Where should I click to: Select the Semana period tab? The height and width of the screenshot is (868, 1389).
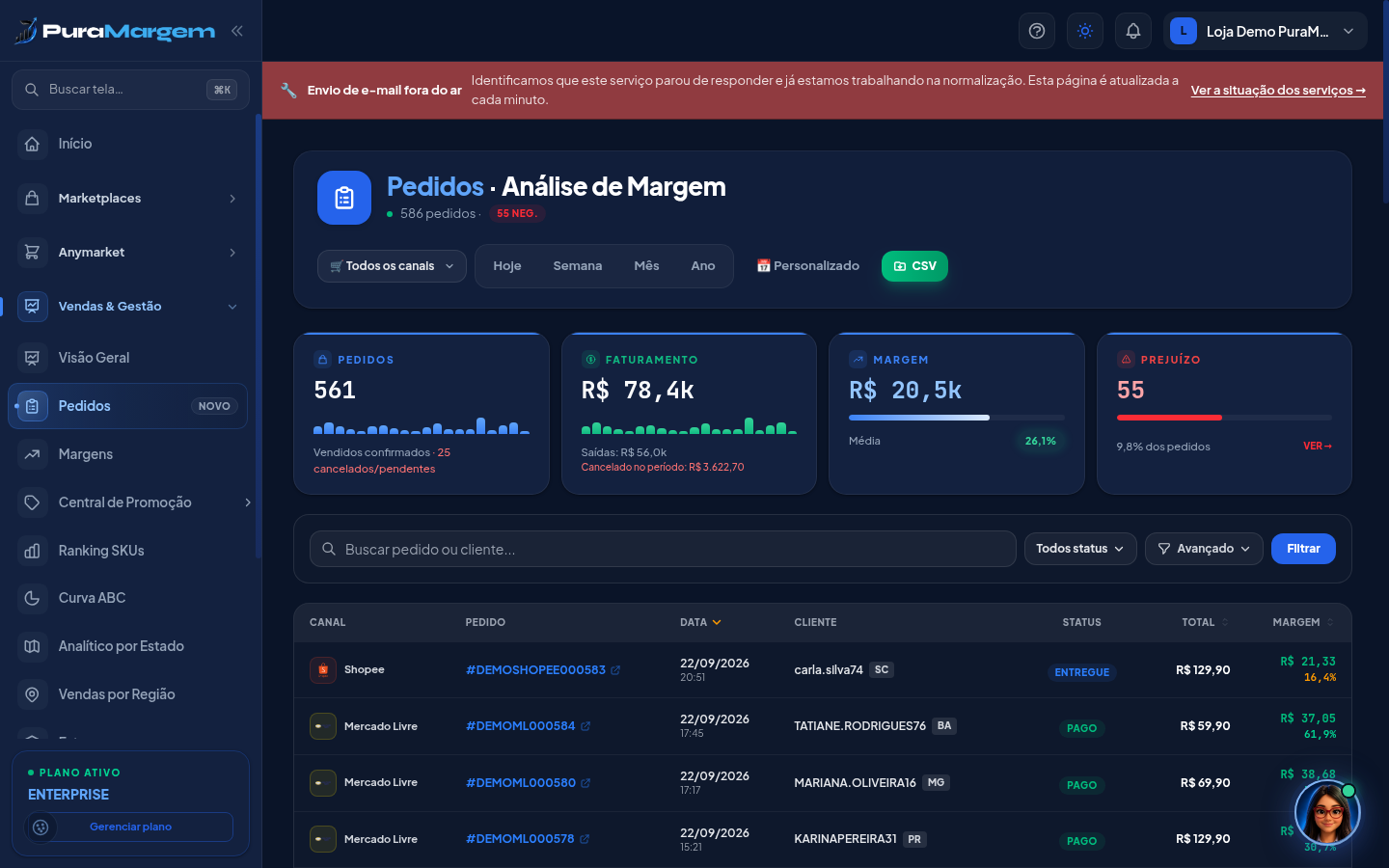578,266
